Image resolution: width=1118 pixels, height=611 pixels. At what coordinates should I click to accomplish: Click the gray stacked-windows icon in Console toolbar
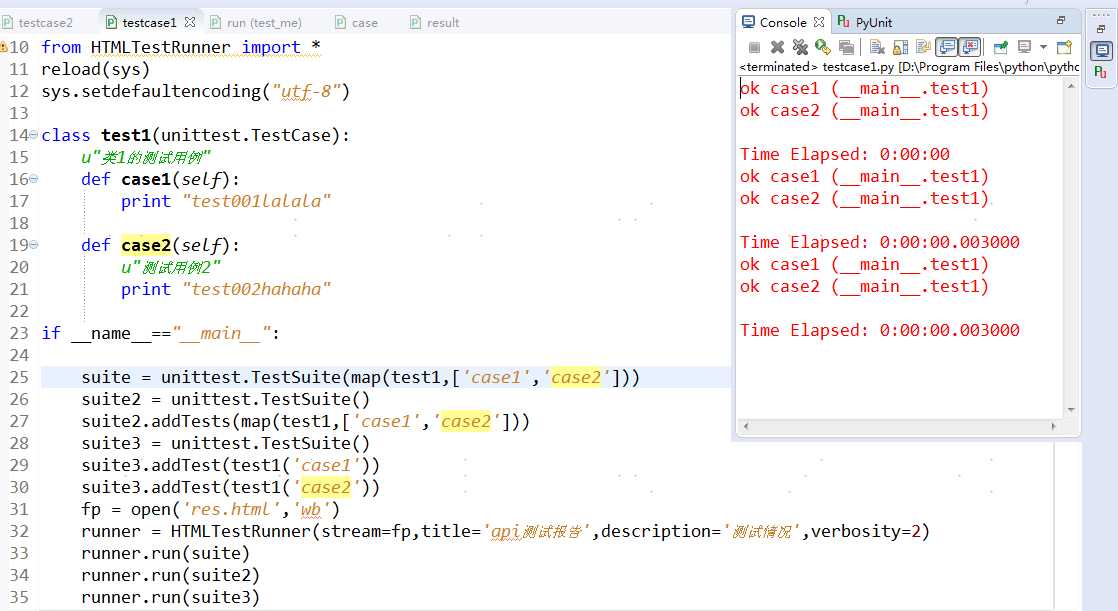click(x=846, y=47)
